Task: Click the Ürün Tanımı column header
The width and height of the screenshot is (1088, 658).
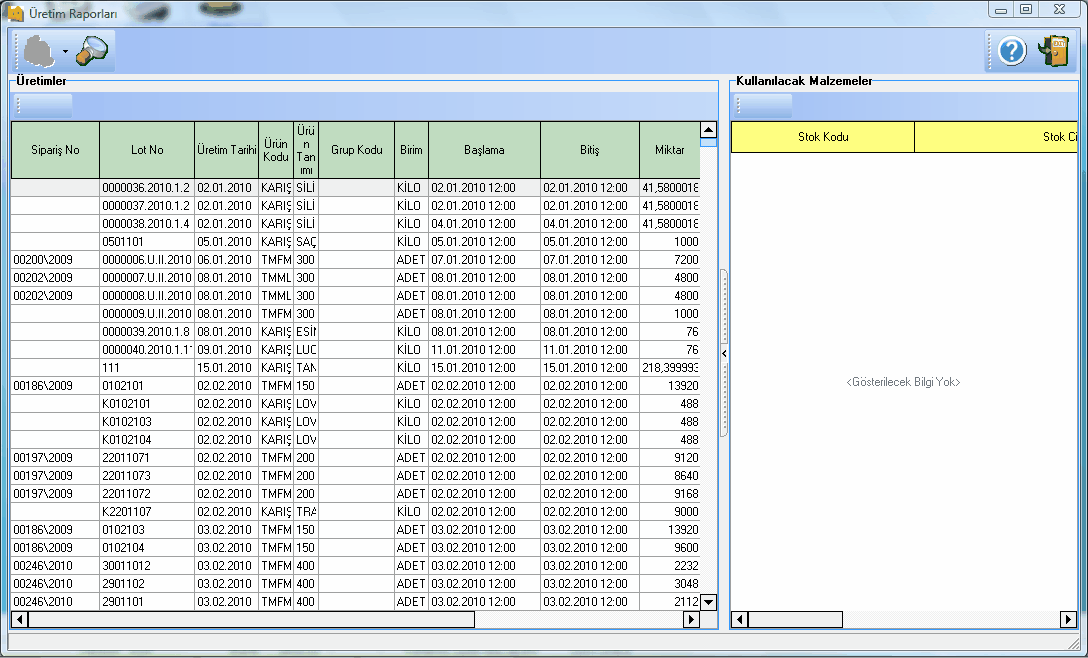Action: (x=306, y=150)
